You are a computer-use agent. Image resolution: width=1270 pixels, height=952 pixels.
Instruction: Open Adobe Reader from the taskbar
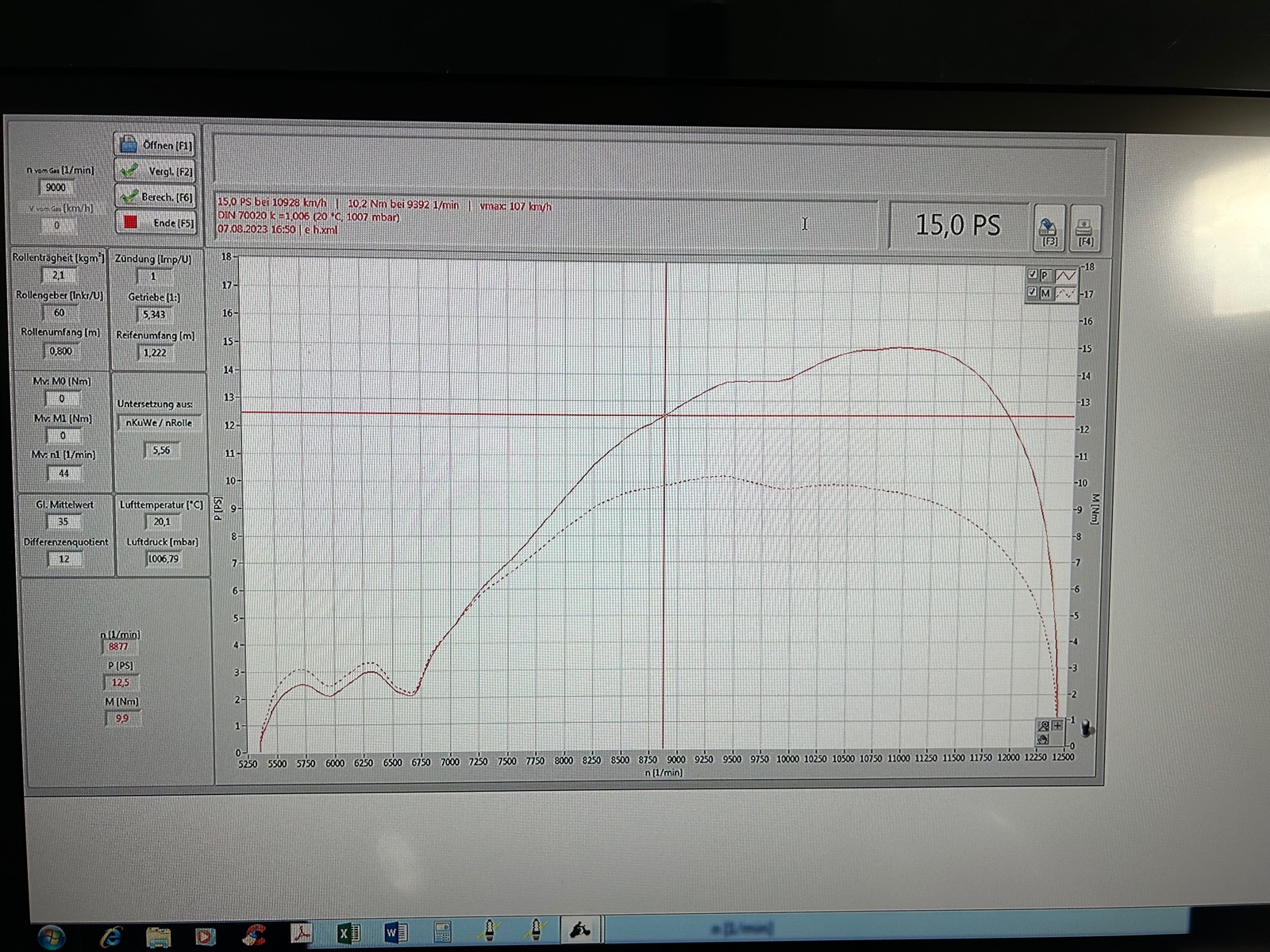click(302, 934)
